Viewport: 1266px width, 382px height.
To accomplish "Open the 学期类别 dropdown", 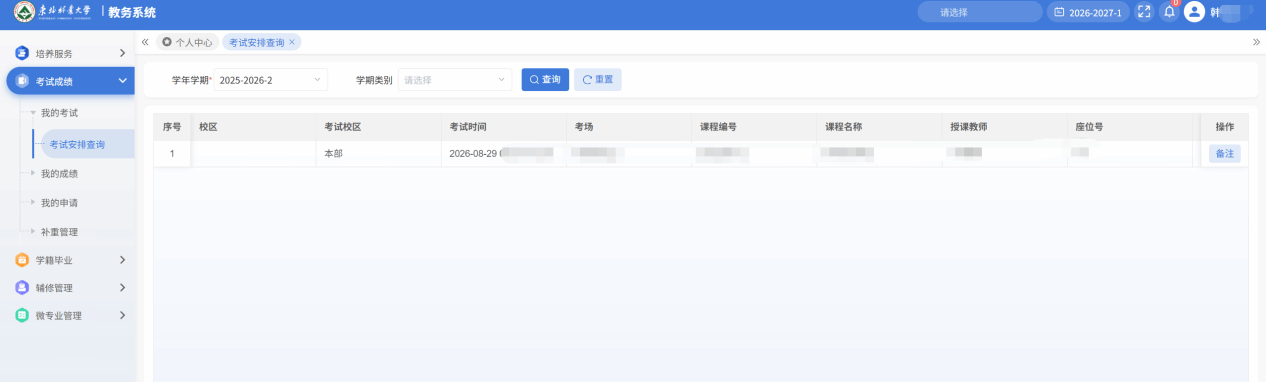I will tap(455, 80).
